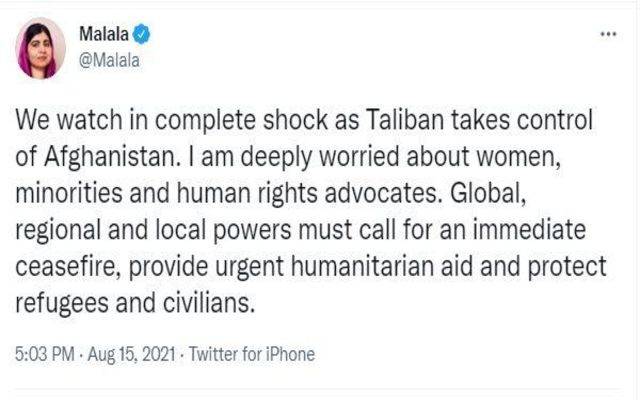This screenshot has width=640, height=400.
Task: Click the phrase 'refugees and civilians'
Action: click(x=135, y=303)
